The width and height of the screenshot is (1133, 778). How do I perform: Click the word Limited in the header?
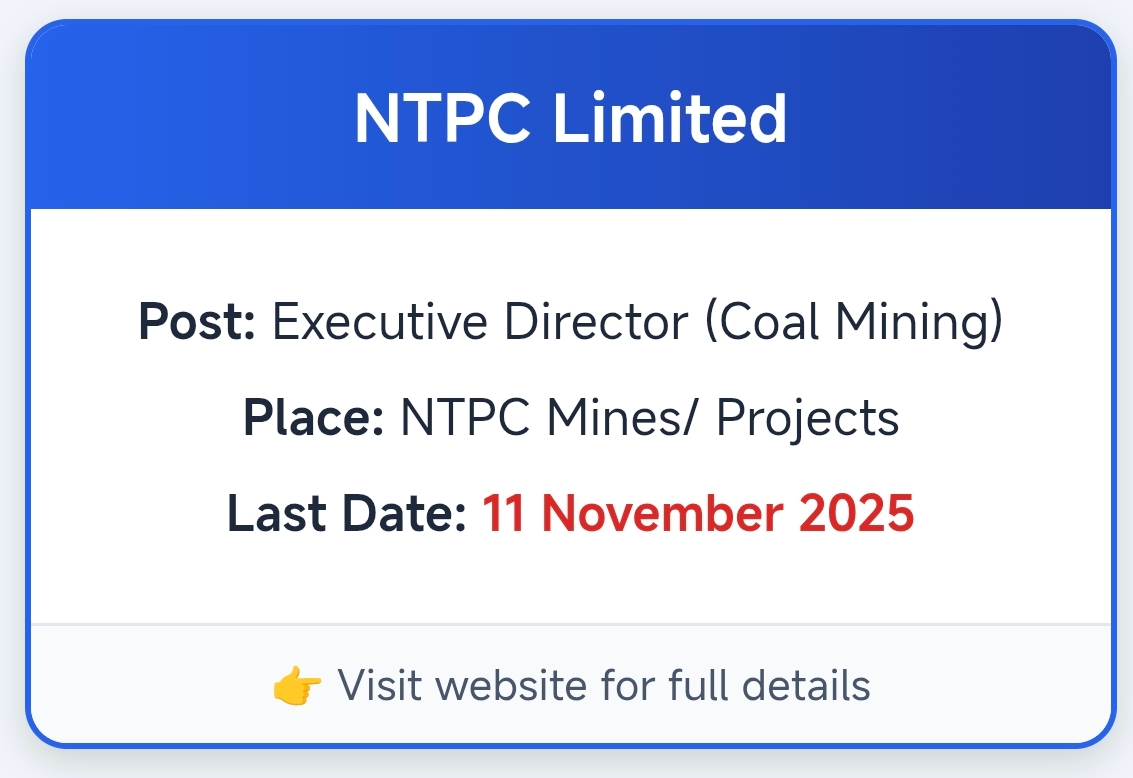pos(670,118)
